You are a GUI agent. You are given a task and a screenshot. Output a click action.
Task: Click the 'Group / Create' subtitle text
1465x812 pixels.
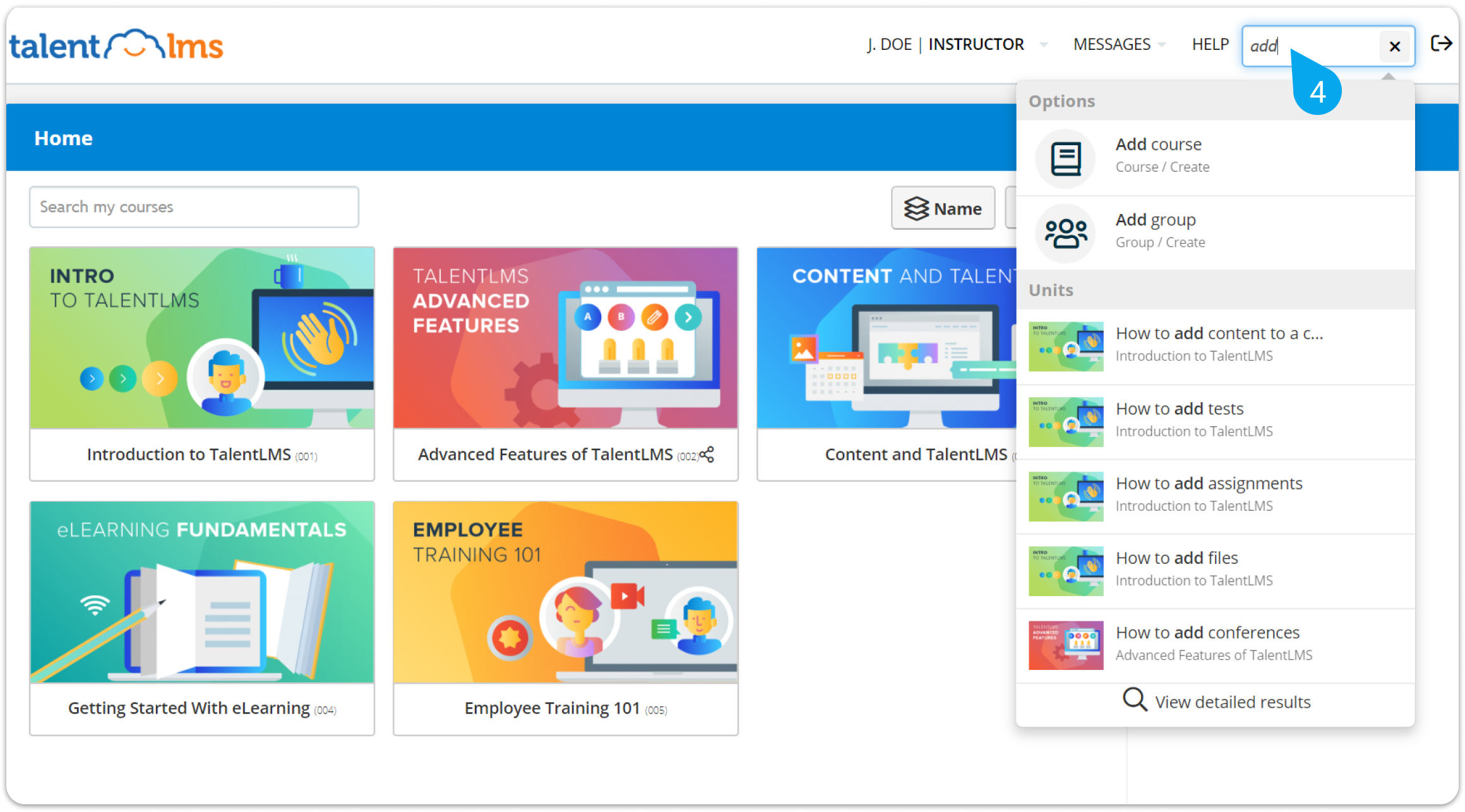pos(1160,242)
